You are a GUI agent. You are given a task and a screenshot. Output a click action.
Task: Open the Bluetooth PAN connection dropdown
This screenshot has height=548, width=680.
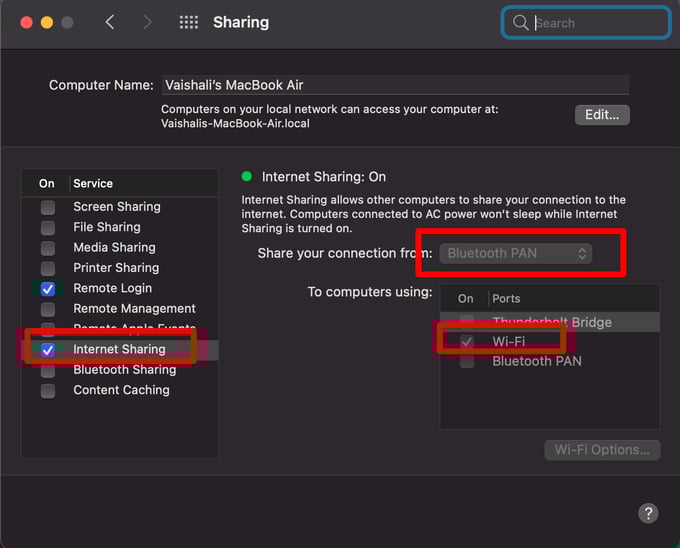pos(516,253)
